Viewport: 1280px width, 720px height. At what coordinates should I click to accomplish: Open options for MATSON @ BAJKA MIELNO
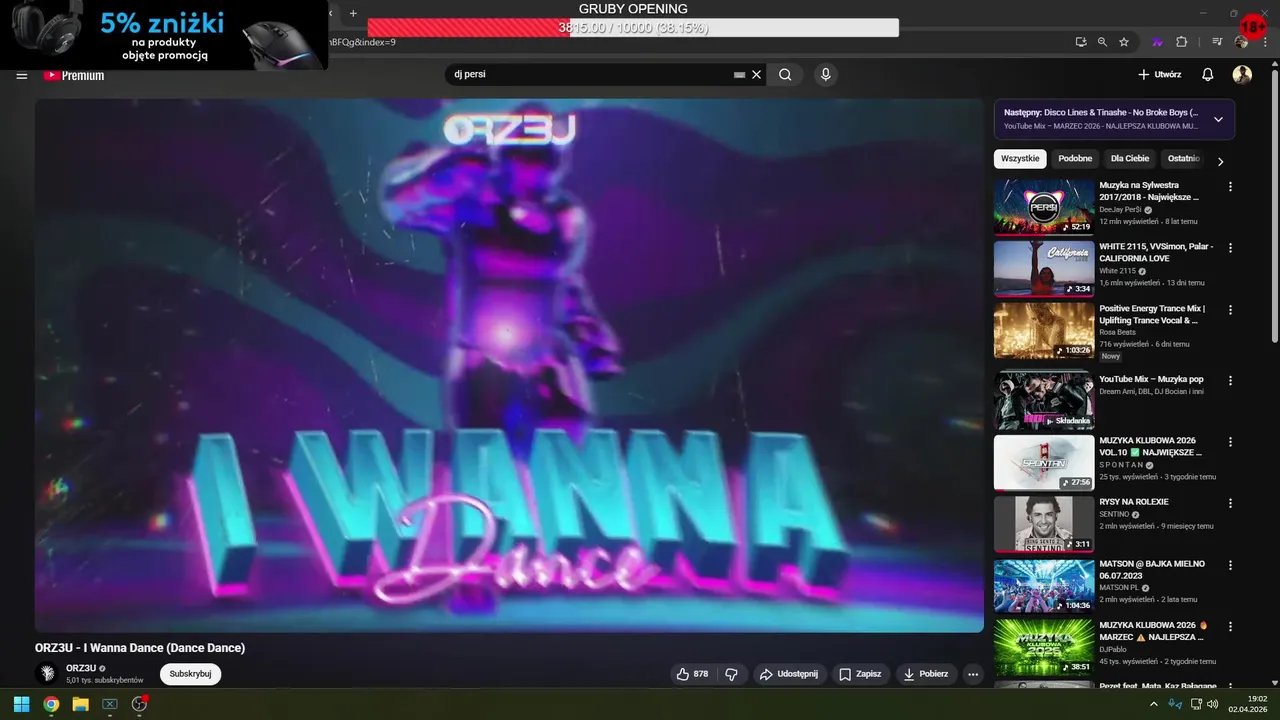(x=1230, y=565)
